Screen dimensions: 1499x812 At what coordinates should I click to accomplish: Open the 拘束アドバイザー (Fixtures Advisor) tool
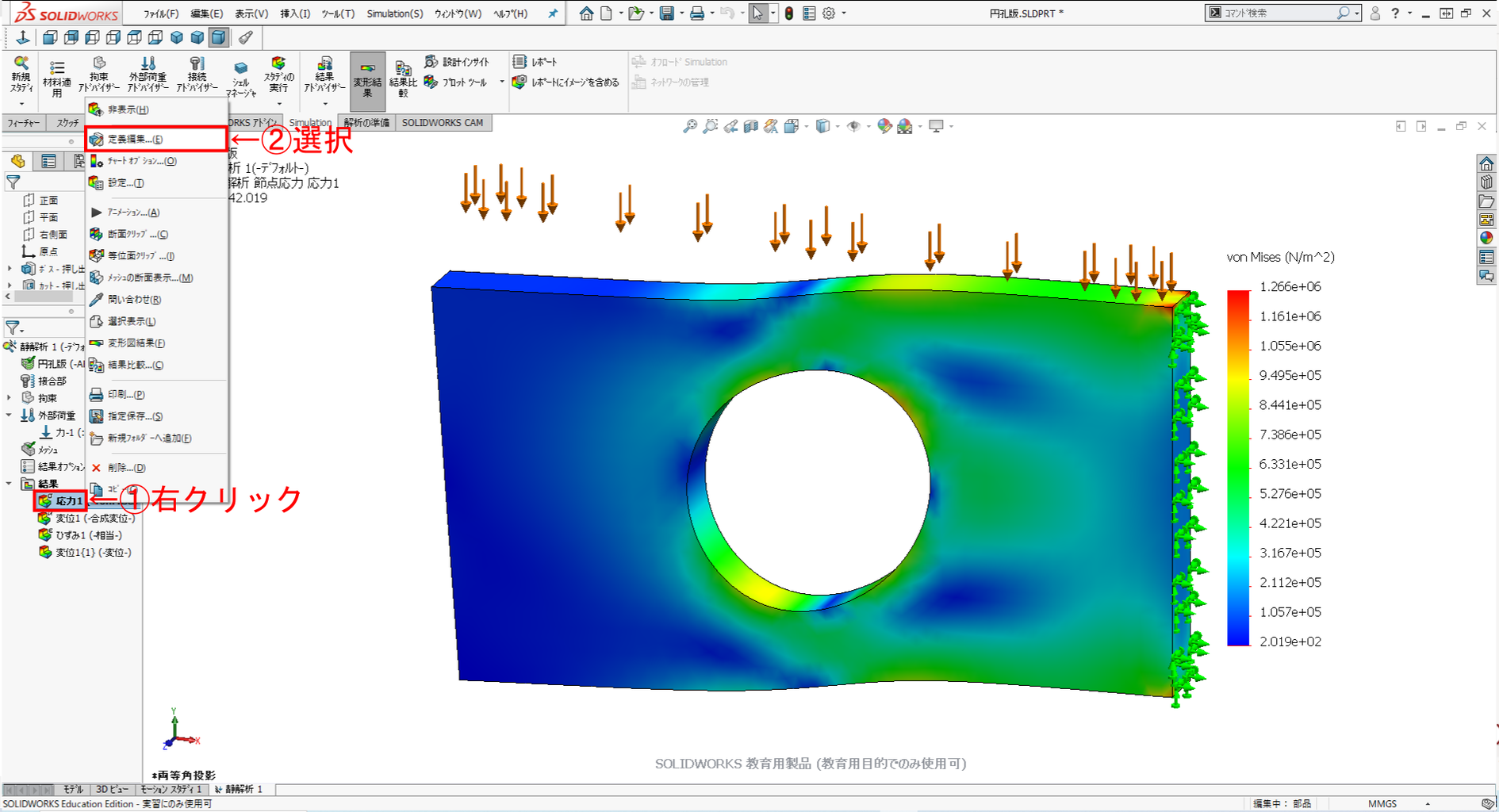click(x=99, y=75)
